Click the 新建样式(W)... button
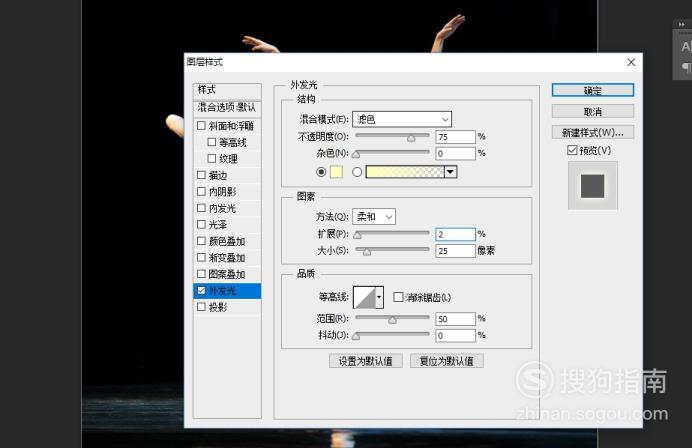 (593, 132)
